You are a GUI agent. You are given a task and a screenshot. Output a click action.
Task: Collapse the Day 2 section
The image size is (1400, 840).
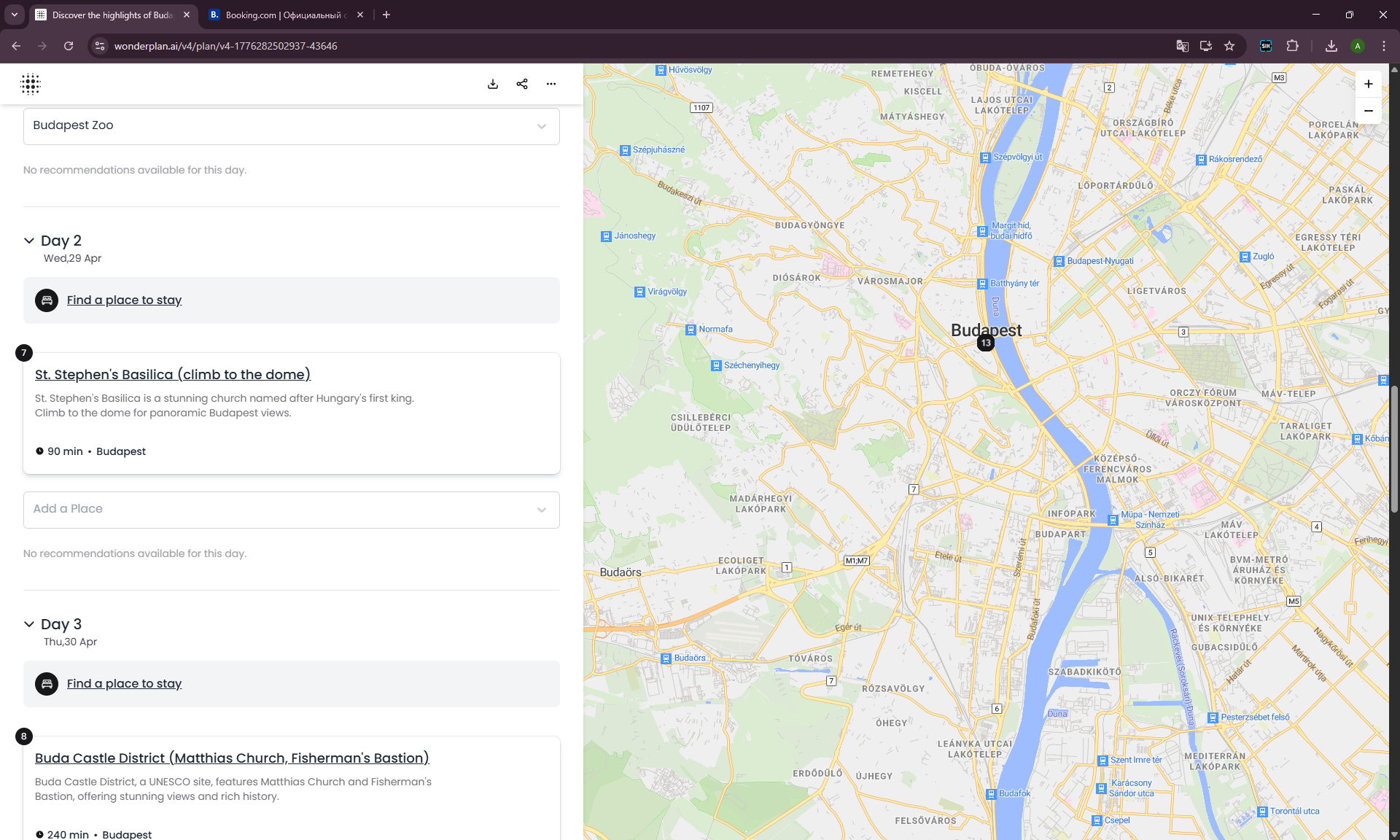pyautogui.click(x=29, y=241)
